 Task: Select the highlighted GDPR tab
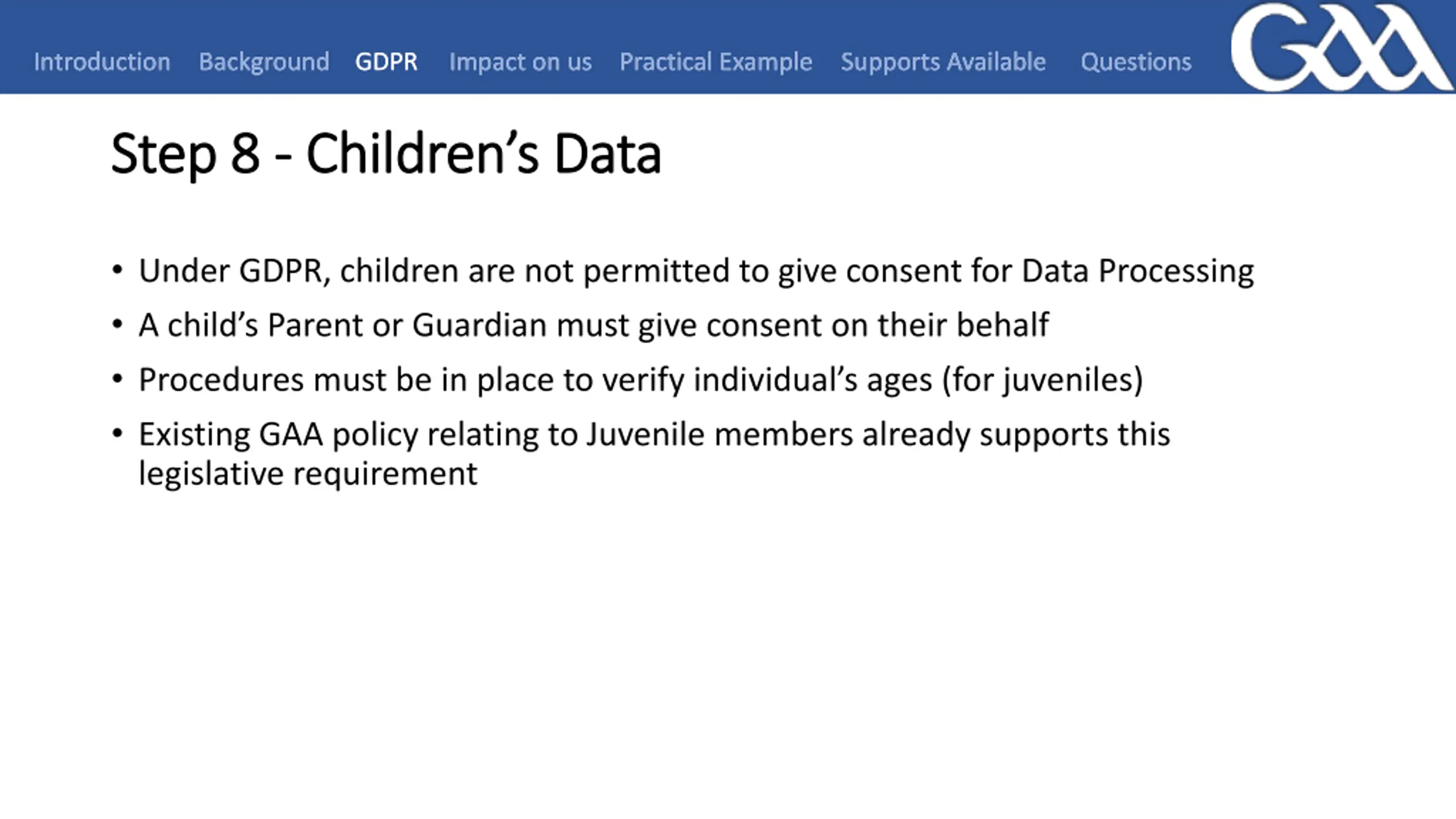click(x=386, y=61)
